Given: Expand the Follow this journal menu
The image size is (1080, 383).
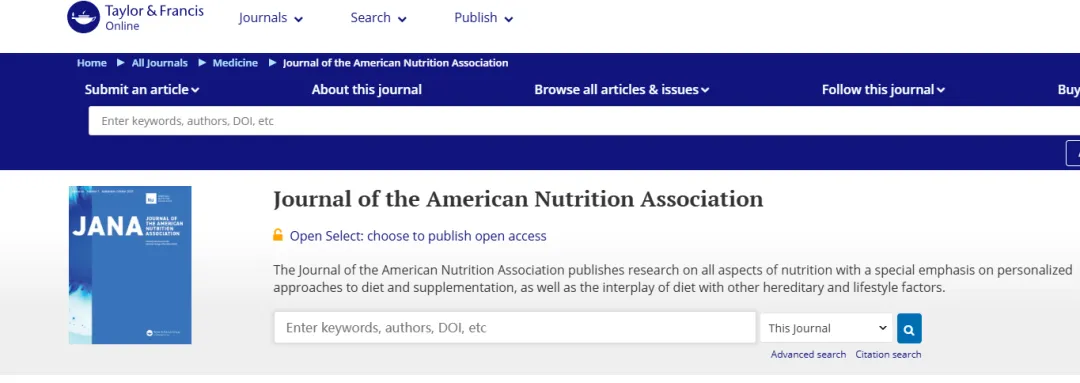Looking at the screenshot, I should coord(883,90).
